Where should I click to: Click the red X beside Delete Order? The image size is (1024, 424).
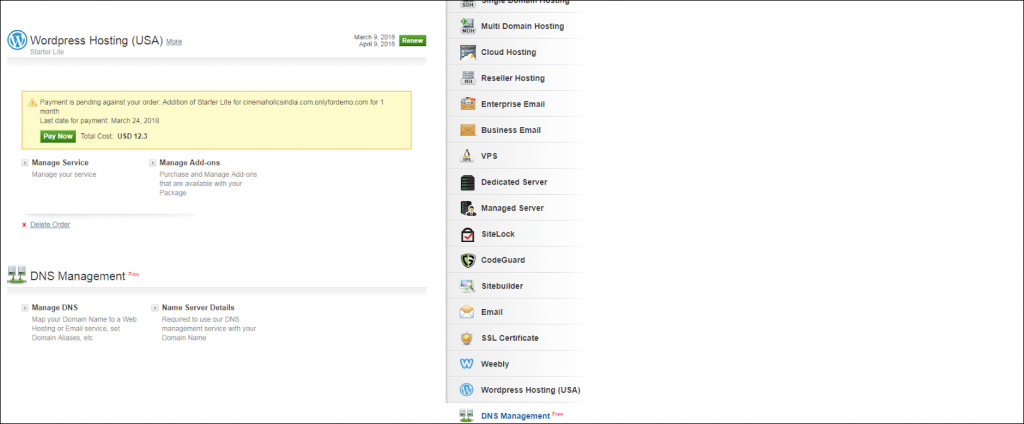(x=24, y=225)
